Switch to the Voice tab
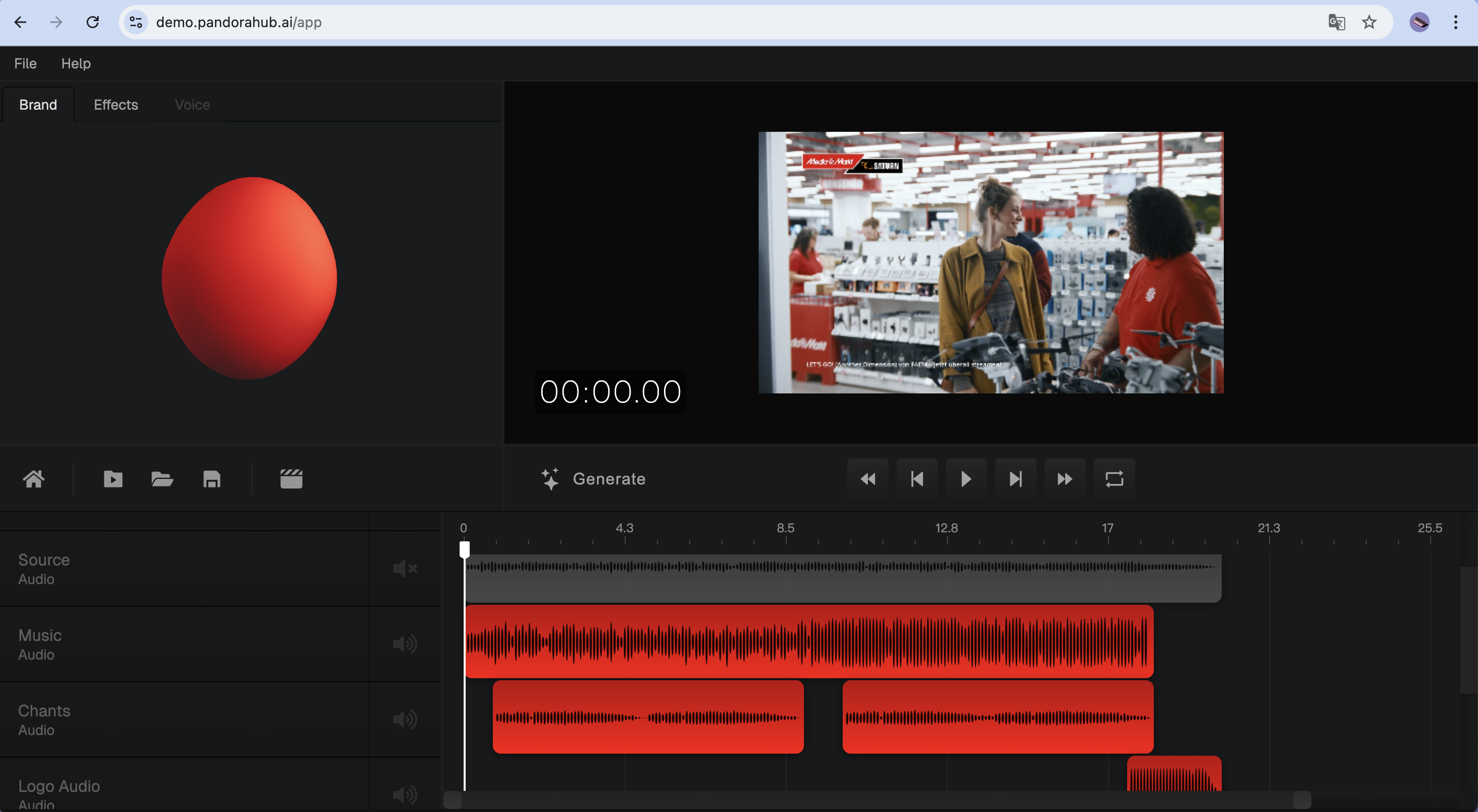1478x812 pixels. (192, 104)
